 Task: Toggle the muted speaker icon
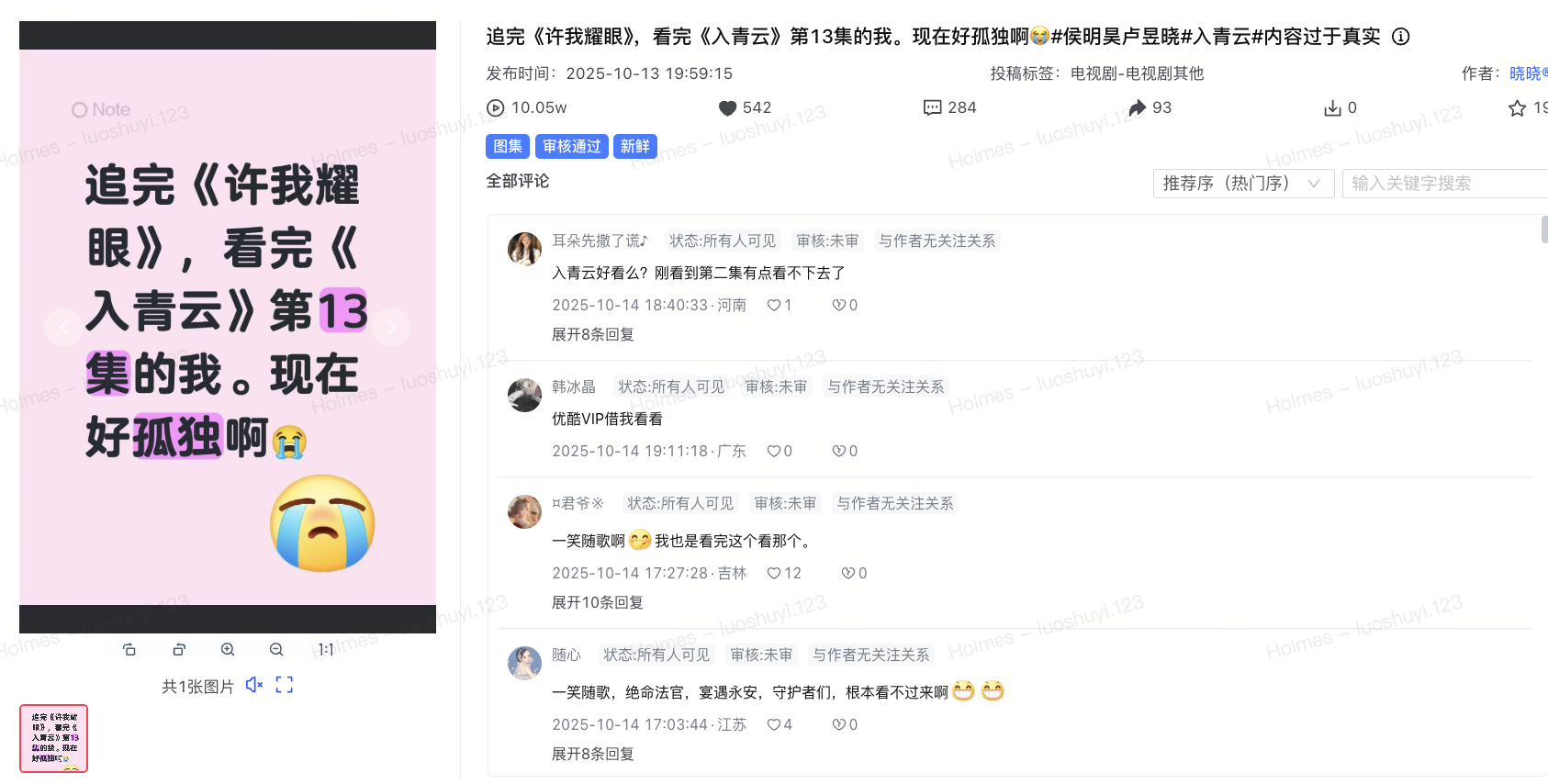(x=254, y=685)
